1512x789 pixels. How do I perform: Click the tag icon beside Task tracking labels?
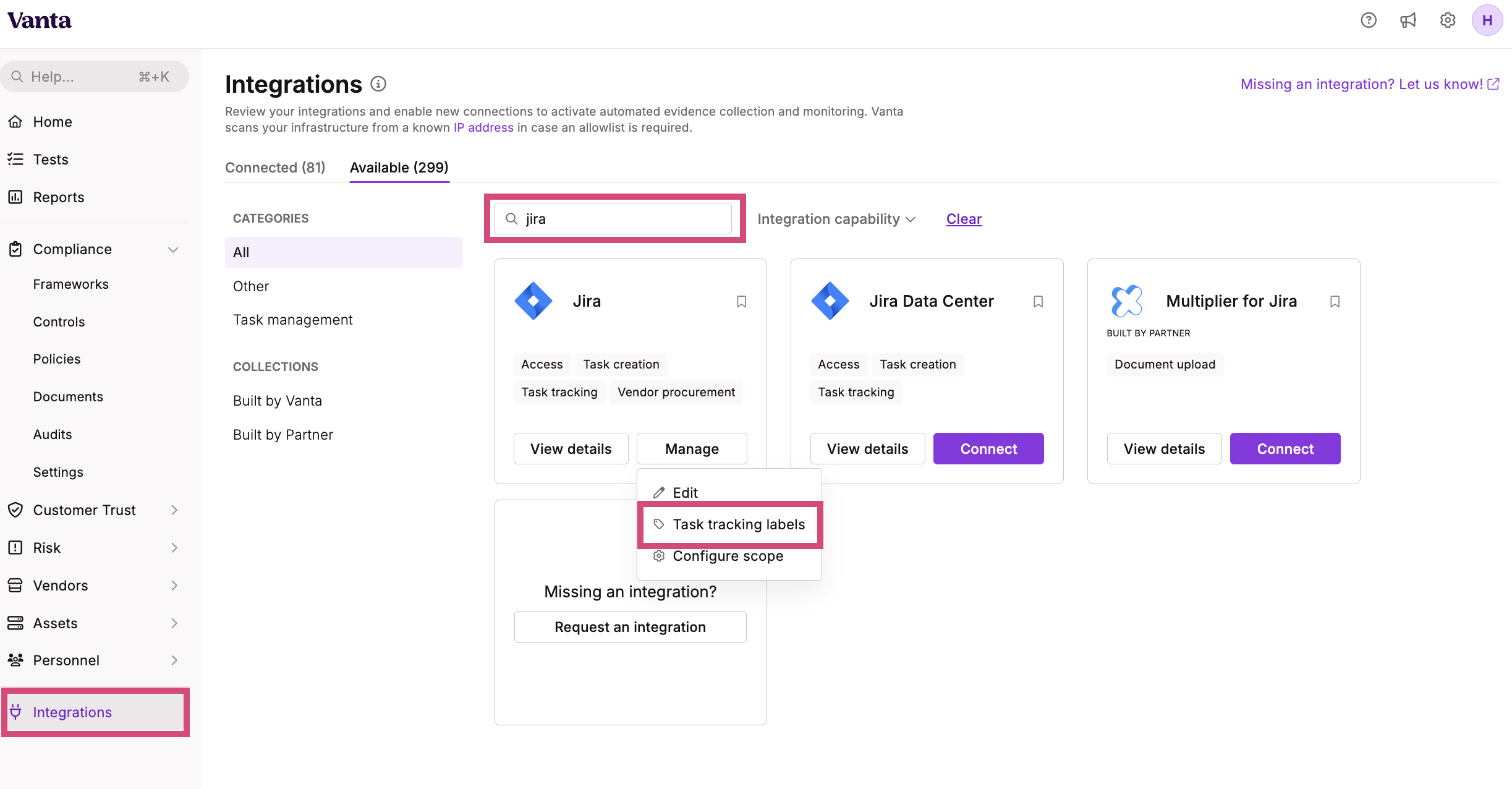tap(659, 524)
